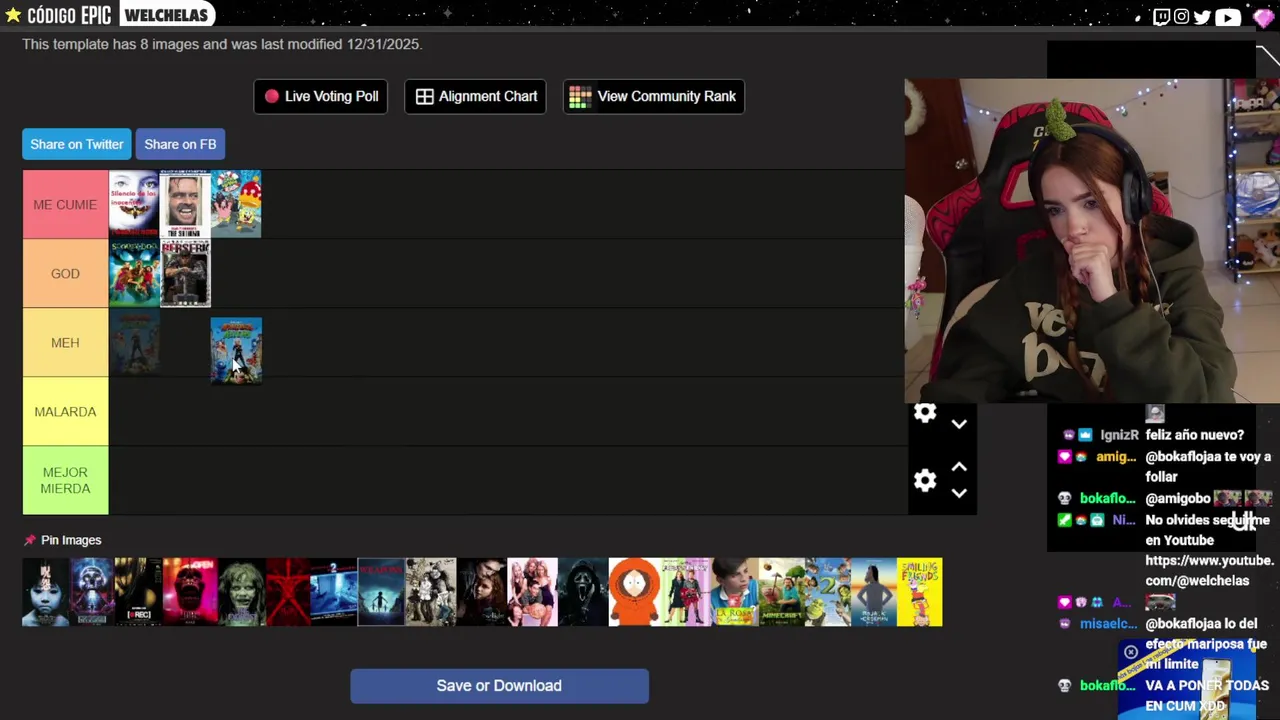This screenshot has width=1280, height=720.
Task: Select Silence of the Lambs poster
Action: click(134, 204)
